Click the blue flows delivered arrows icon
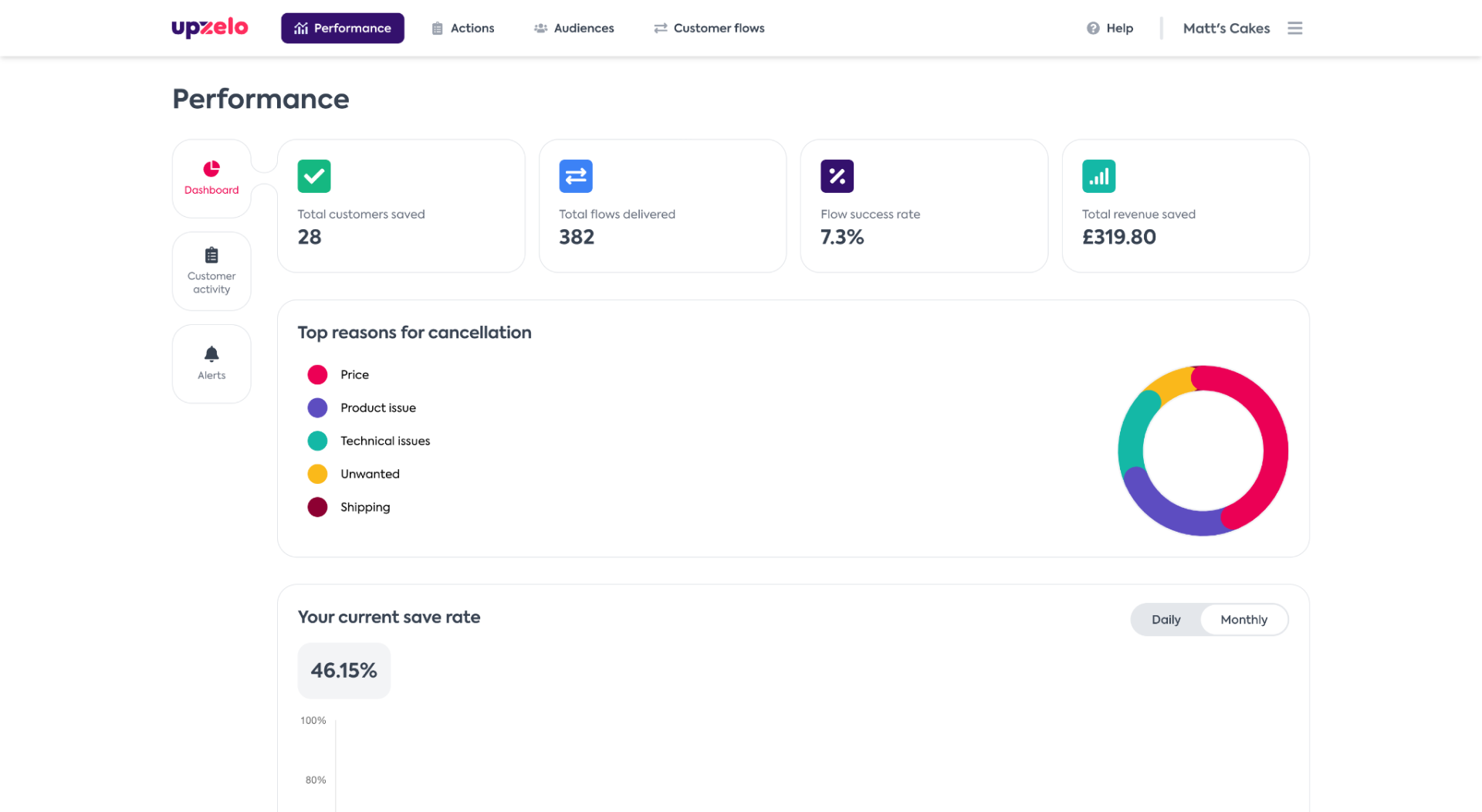Image resolution: width=1482 pixels, height=812 pixels. coord(576,176)
